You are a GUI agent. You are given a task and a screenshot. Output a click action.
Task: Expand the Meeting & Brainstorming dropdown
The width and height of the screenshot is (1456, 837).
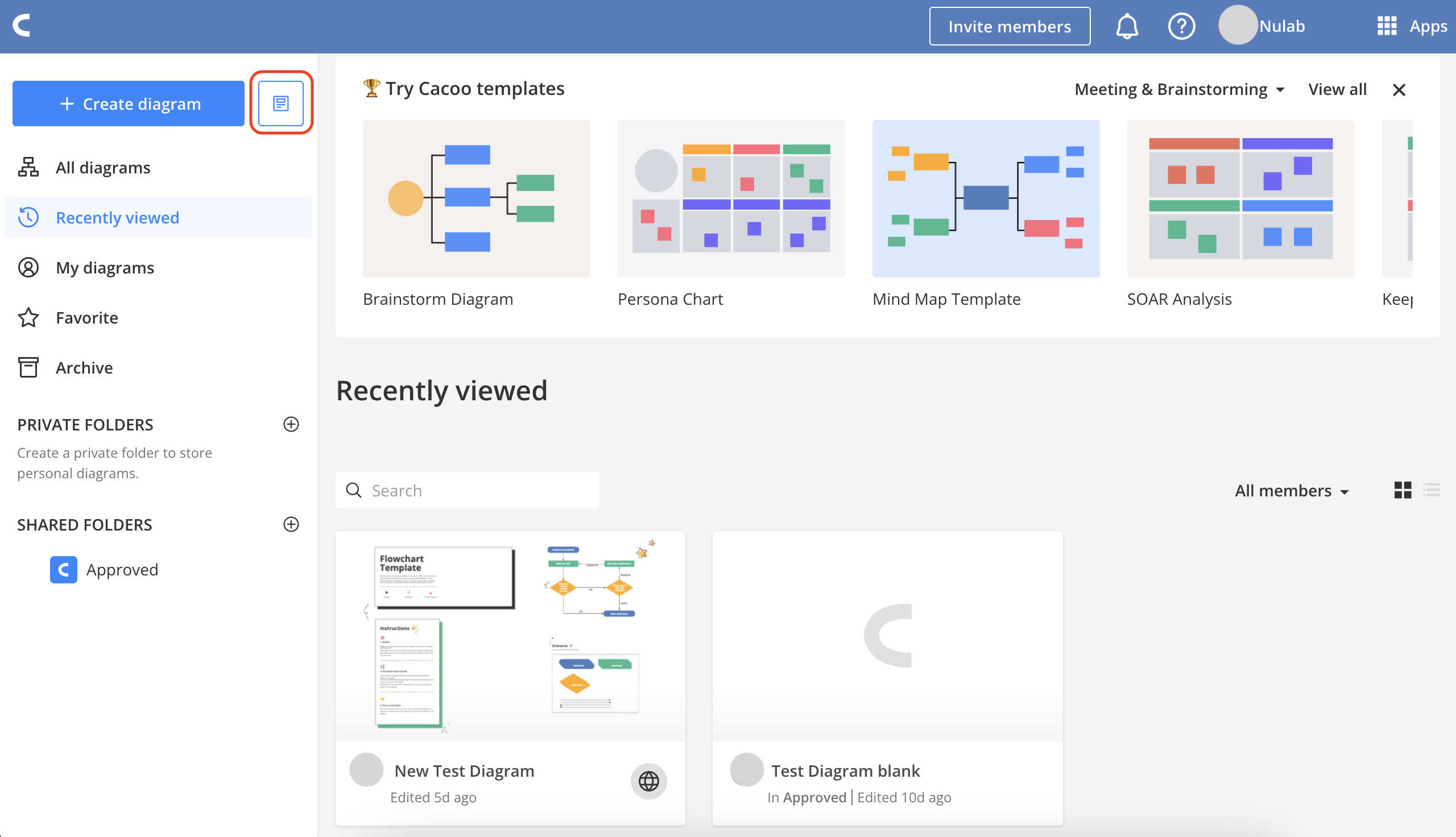click(x=1180, y=89)
